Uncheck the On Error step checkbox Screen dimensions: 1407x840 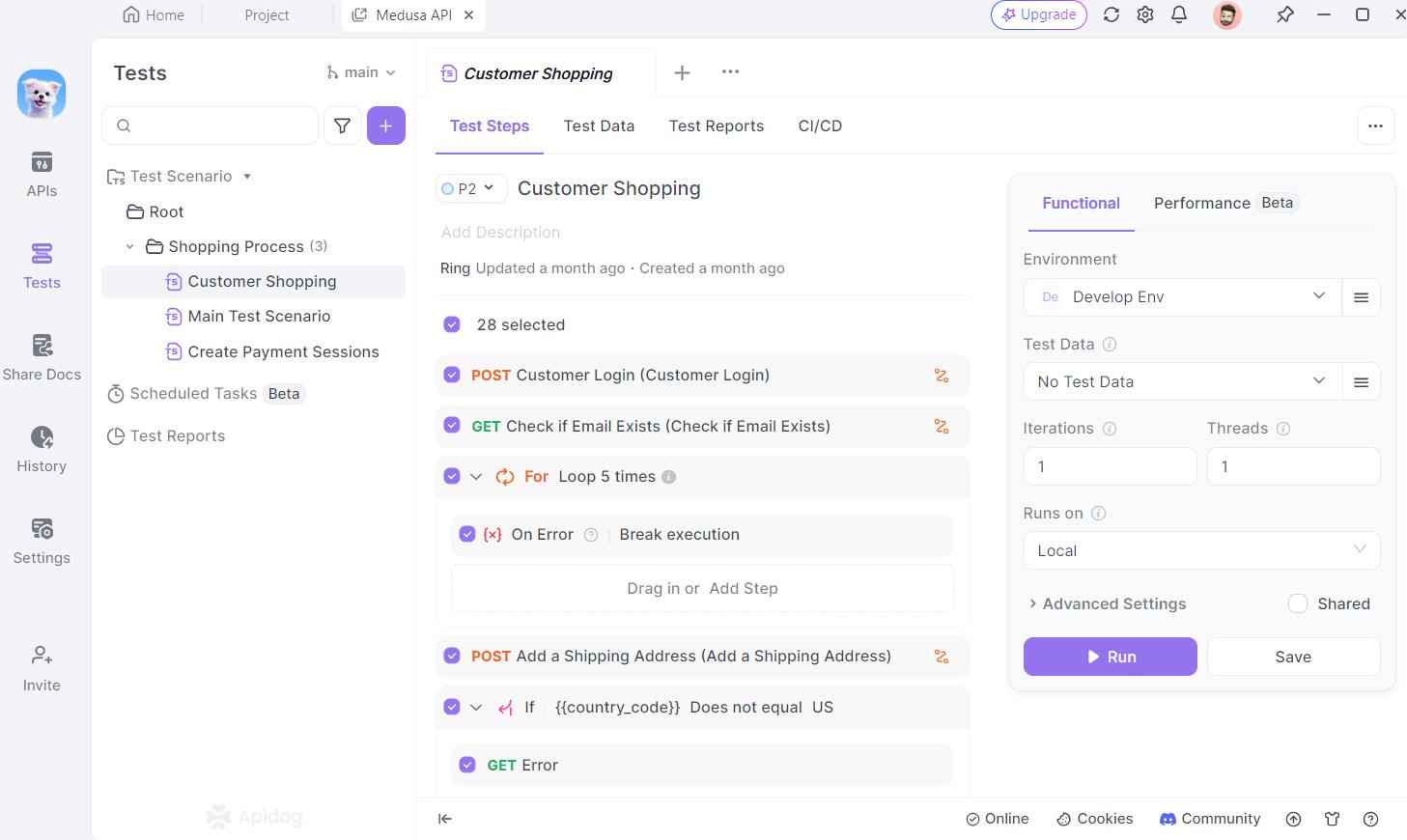coord(467,534)
